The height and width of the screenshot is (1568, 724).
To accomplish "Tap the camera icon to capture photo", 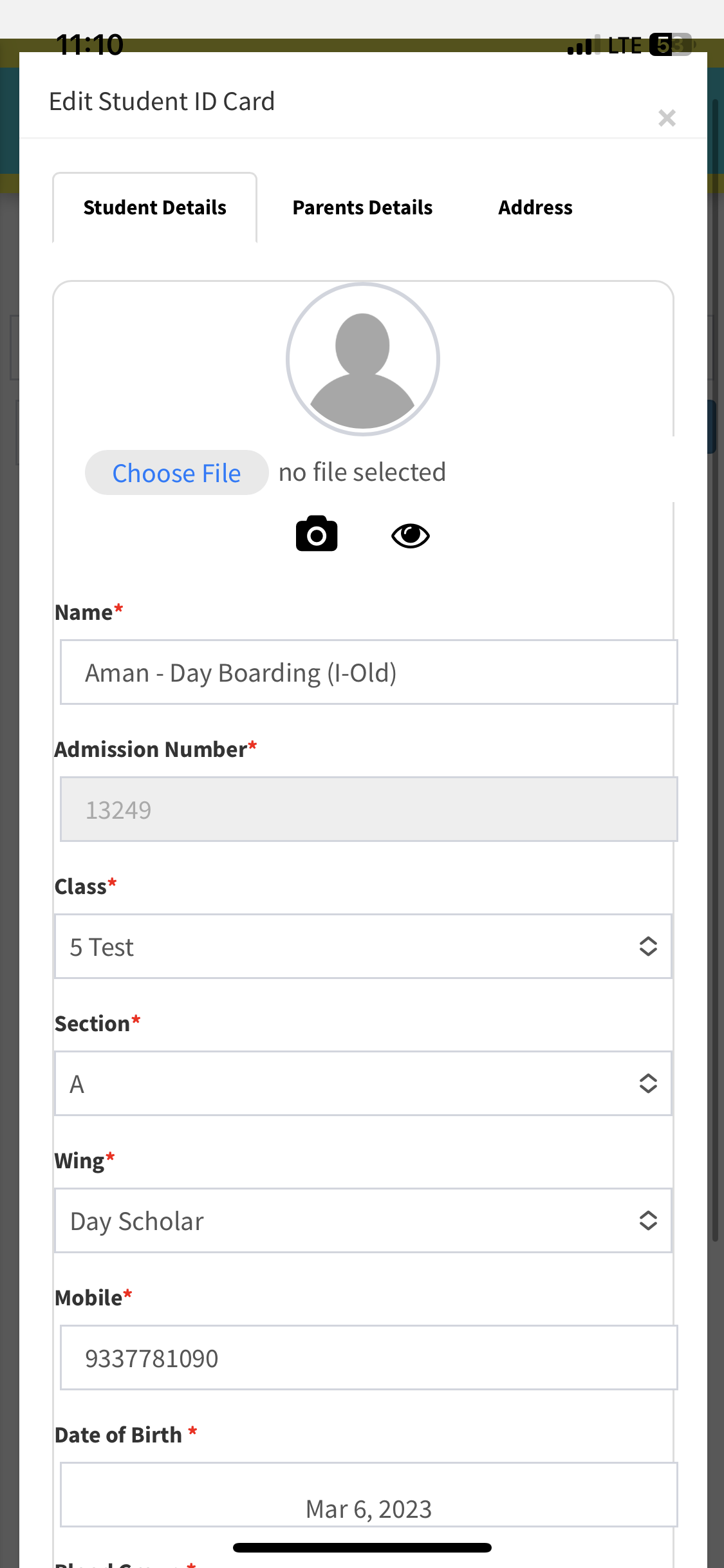I will (x=316, y=534).
